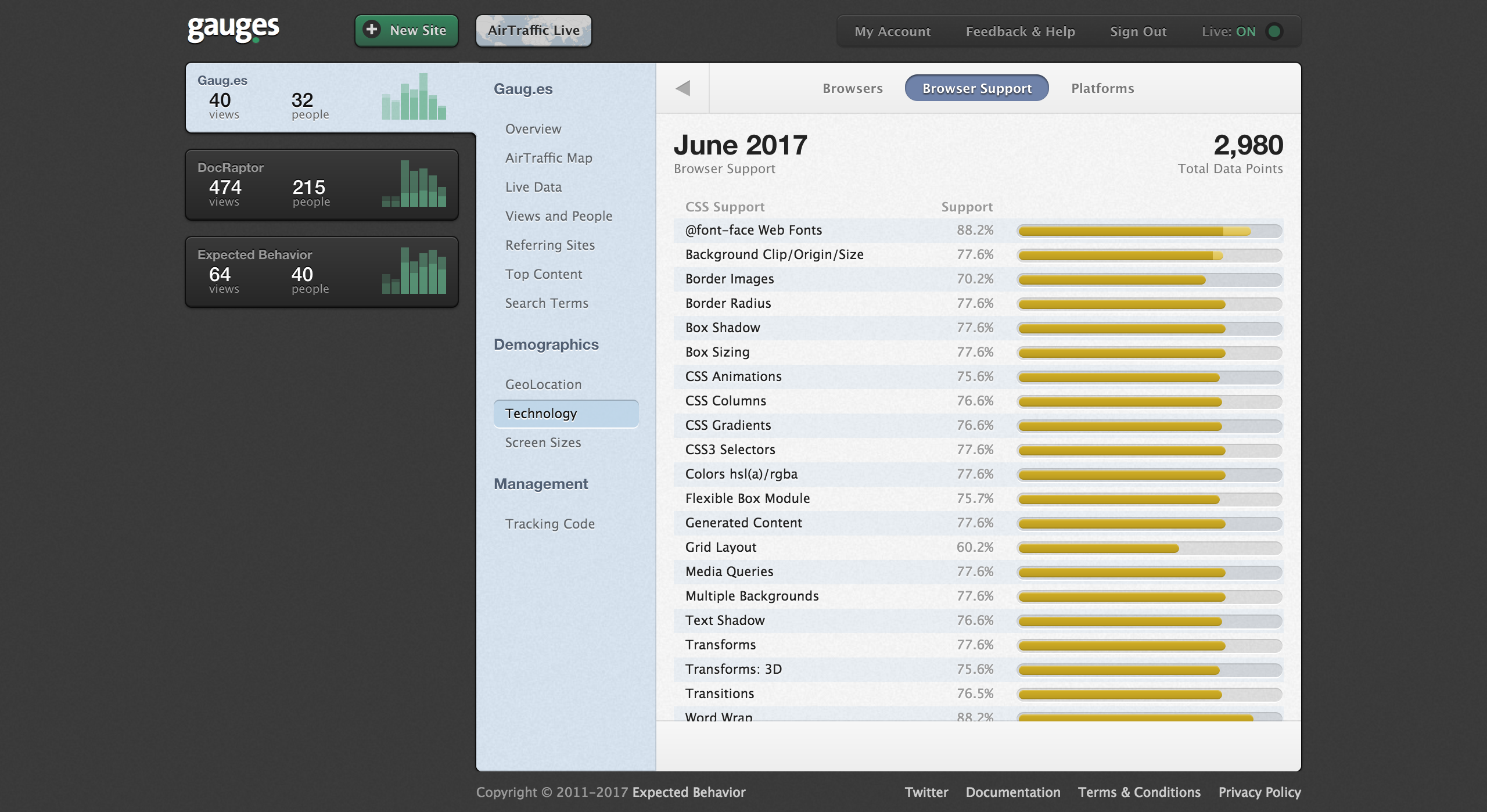1487x812 pixels.
Task: Open the Privacy Policy link
Action: (1259, 792)
